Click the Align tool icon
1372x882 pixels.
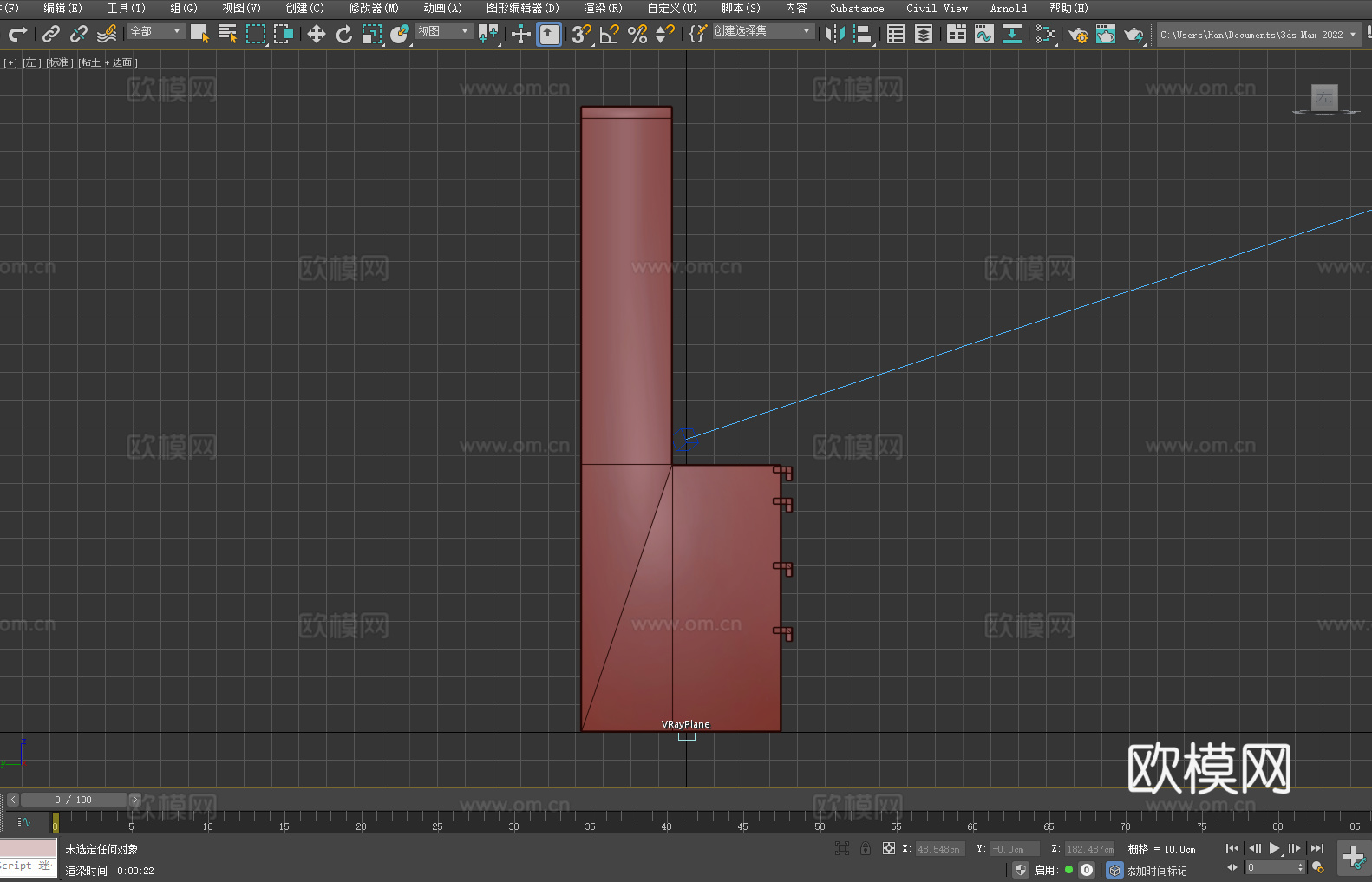[x=863, y=34]
